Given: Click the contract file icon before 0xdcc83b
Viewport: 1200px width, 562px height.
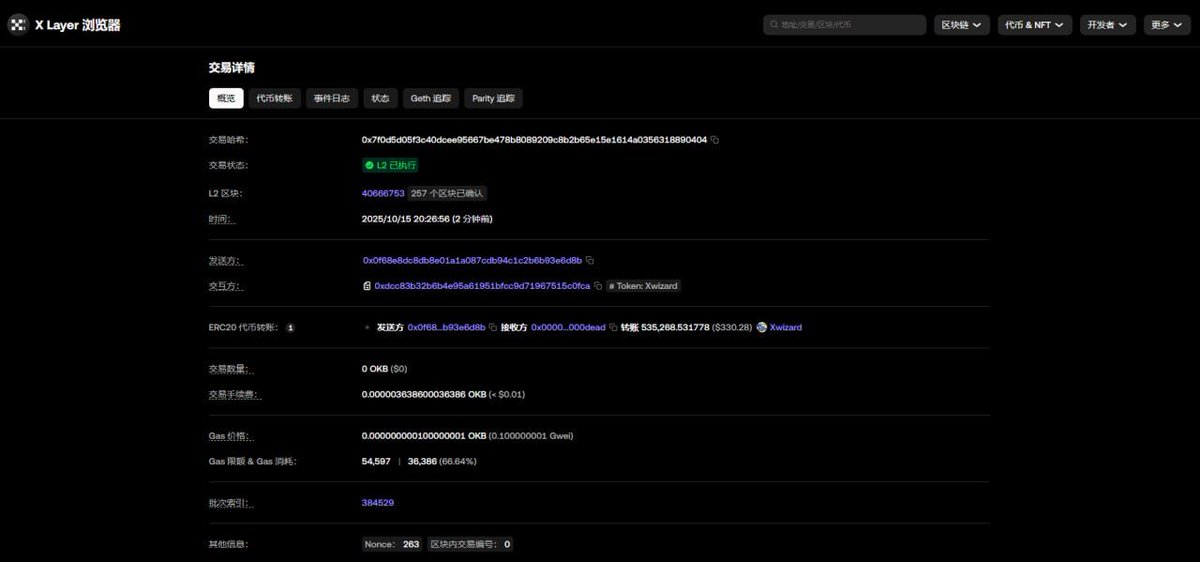Looking at the screenshot, I should point(367,286).
